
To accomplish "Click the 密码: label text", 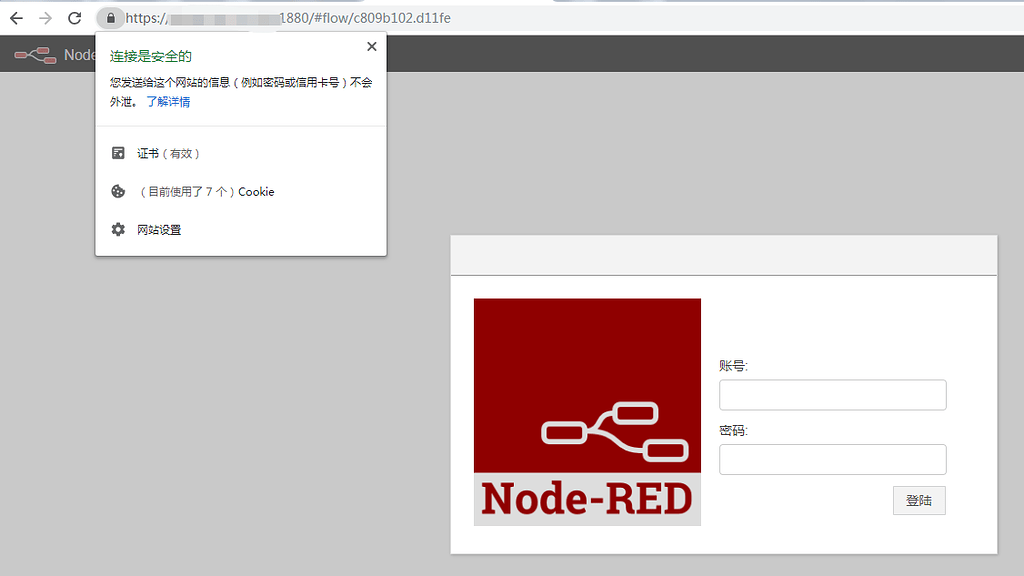I will [733, 430].
